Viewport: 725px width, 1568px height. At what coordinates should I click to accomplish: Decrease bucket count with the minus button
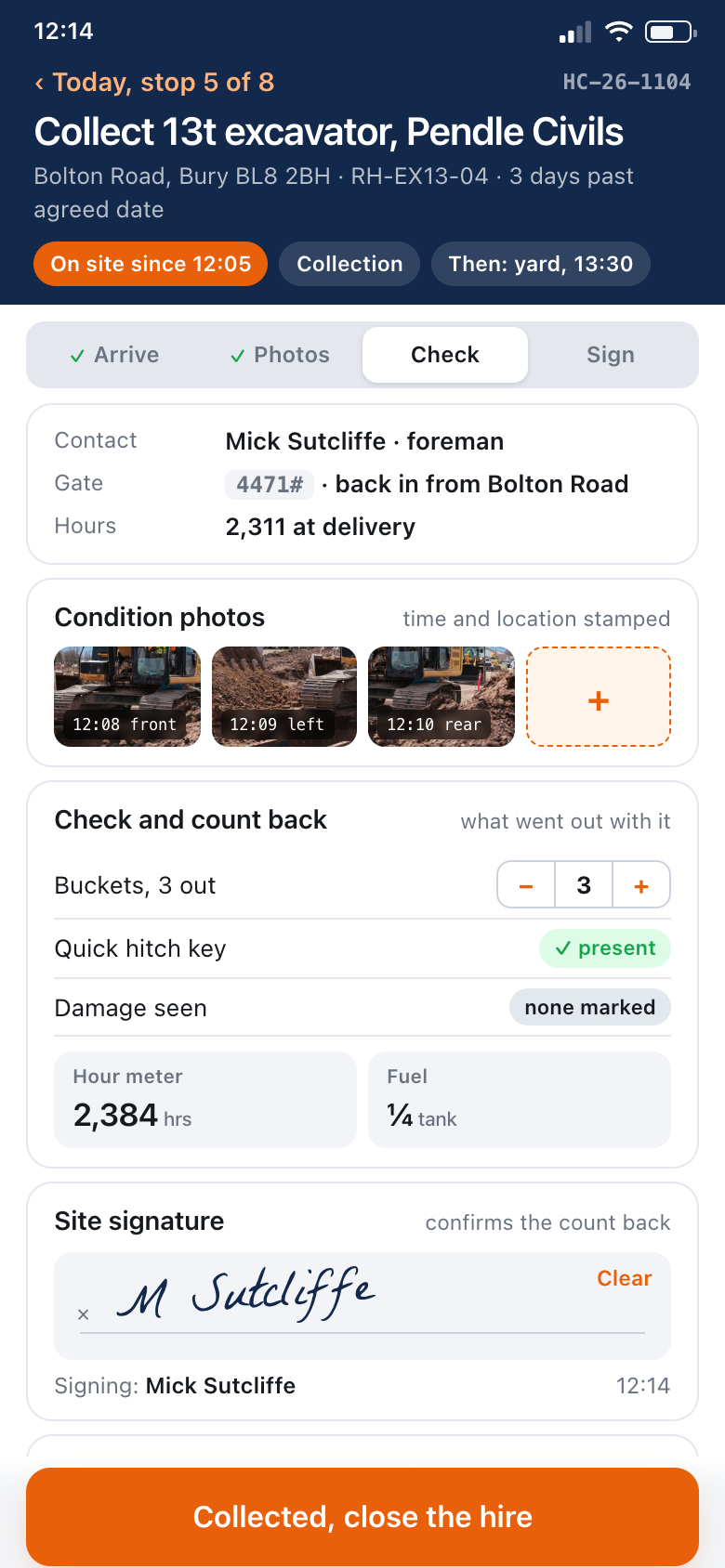(x=526, y=885)
